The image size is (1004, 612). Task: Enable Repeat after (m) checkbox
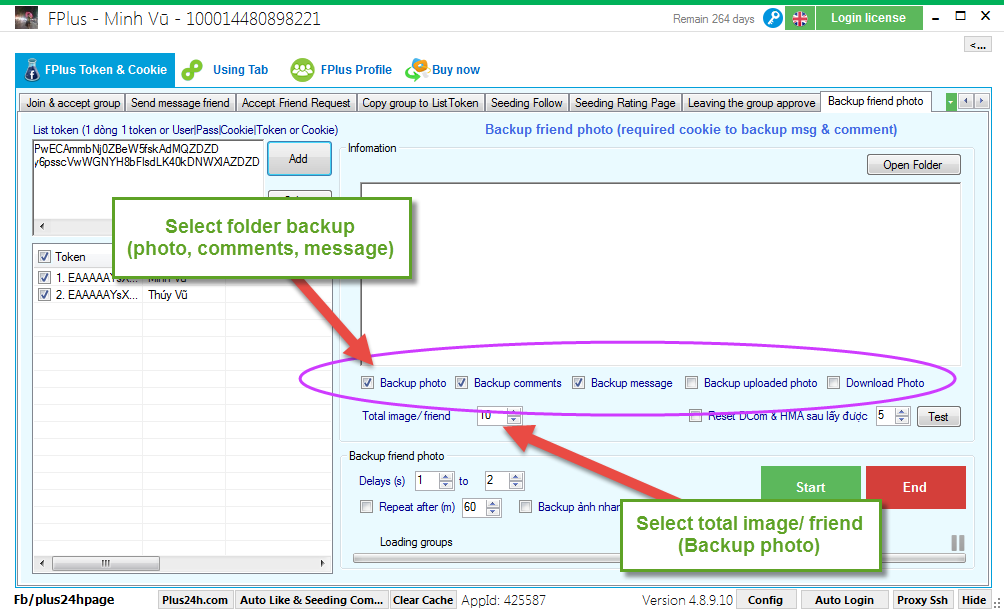[367, 507]
